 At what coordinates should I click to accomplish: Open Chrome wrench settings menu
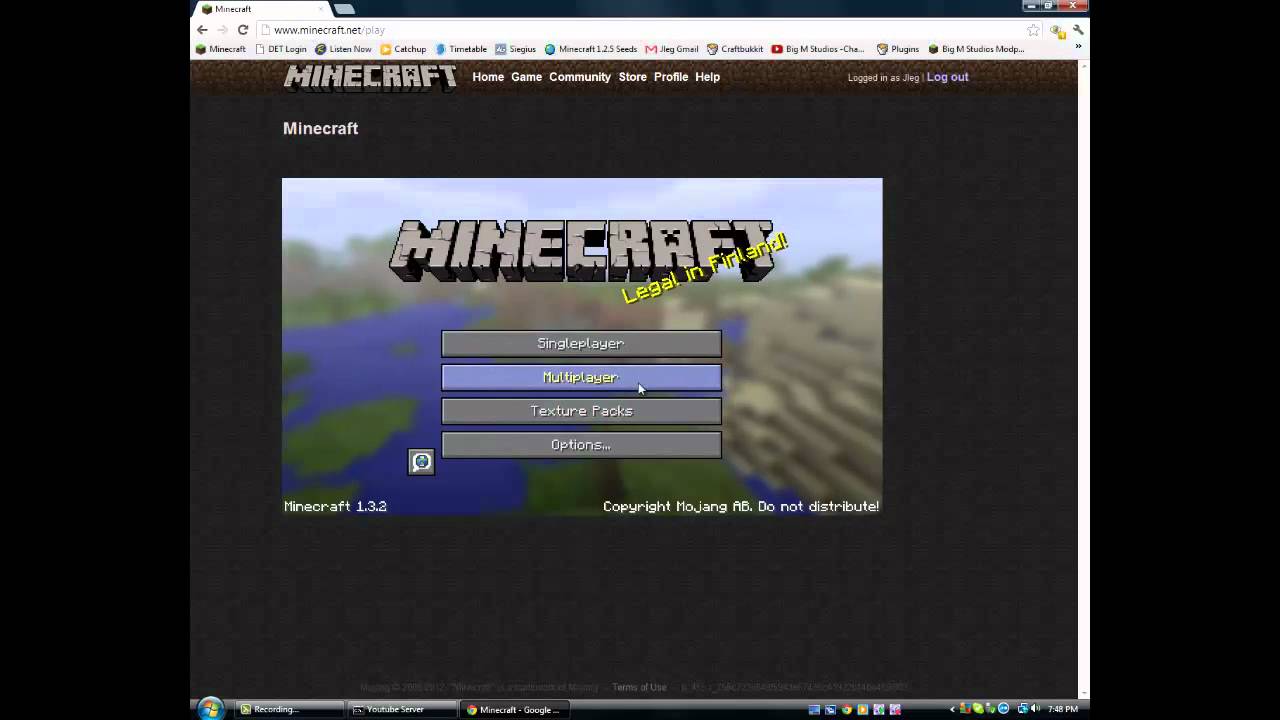pos(1078,30)
